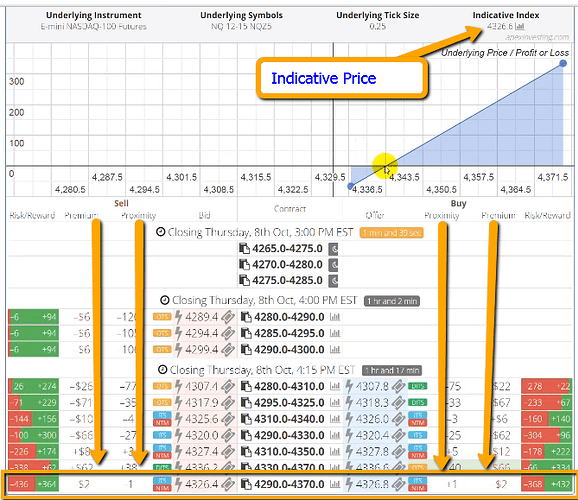The width and height of the screenshot is (578, 500).
Task: Click the chart icon for contract 4280.0-4290.0
Action: 335,317
